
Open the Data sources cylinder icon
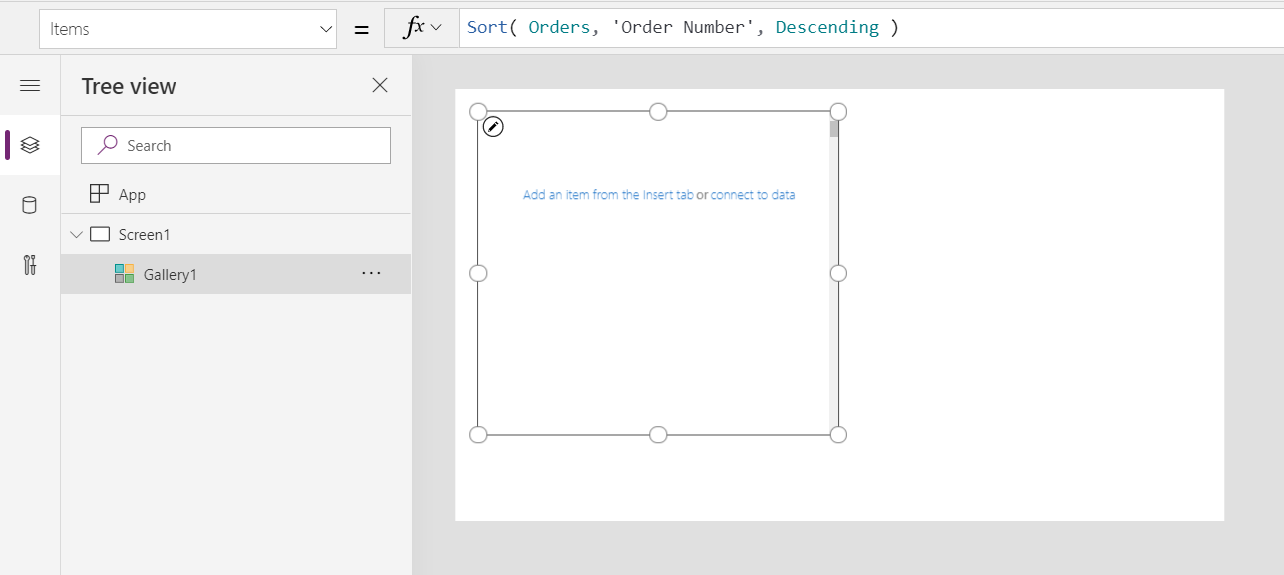click(x=30, y=205)
